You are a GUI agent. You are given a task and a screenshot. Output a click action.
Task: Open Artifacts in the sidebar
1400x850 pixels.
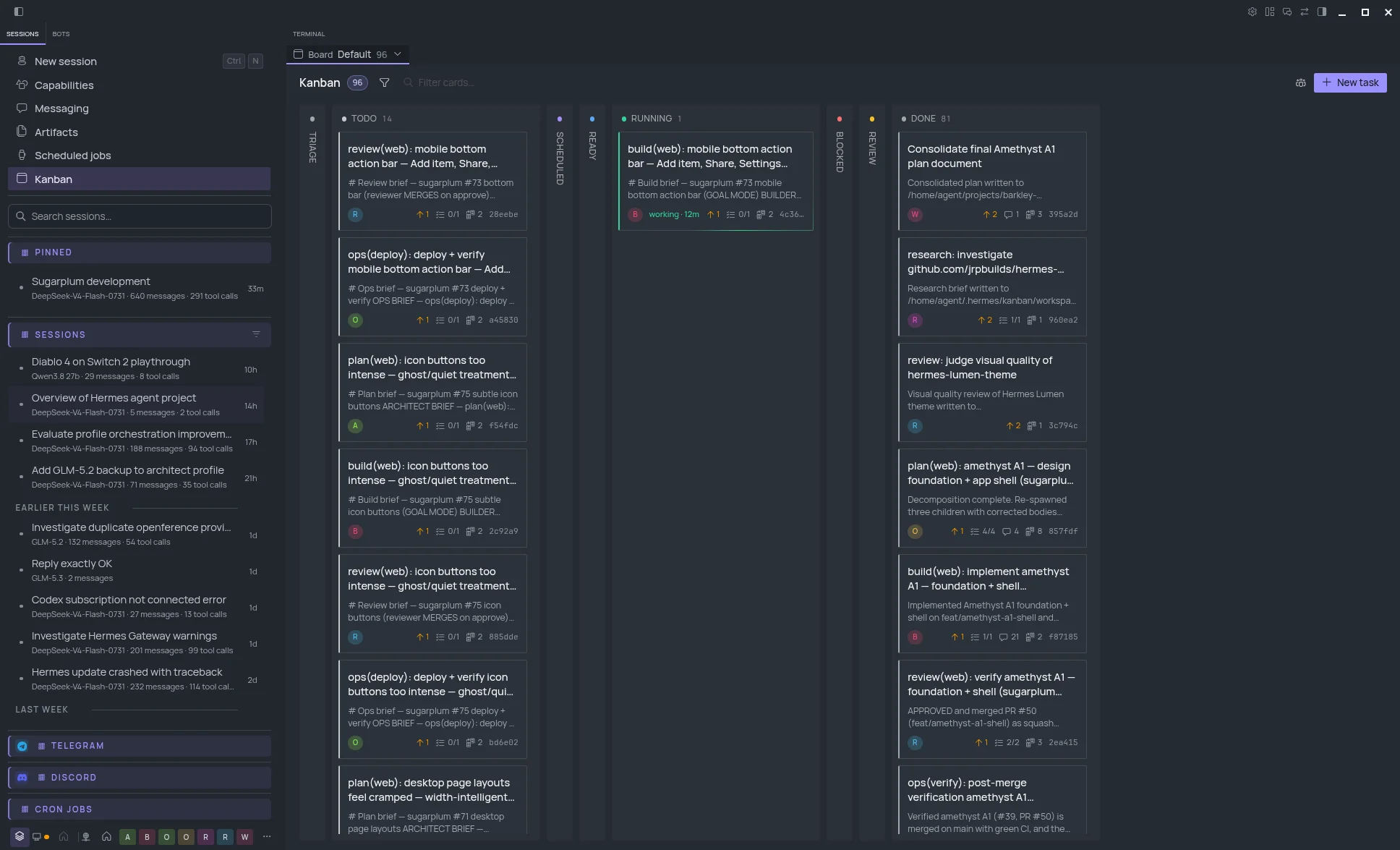pos(140,132)
